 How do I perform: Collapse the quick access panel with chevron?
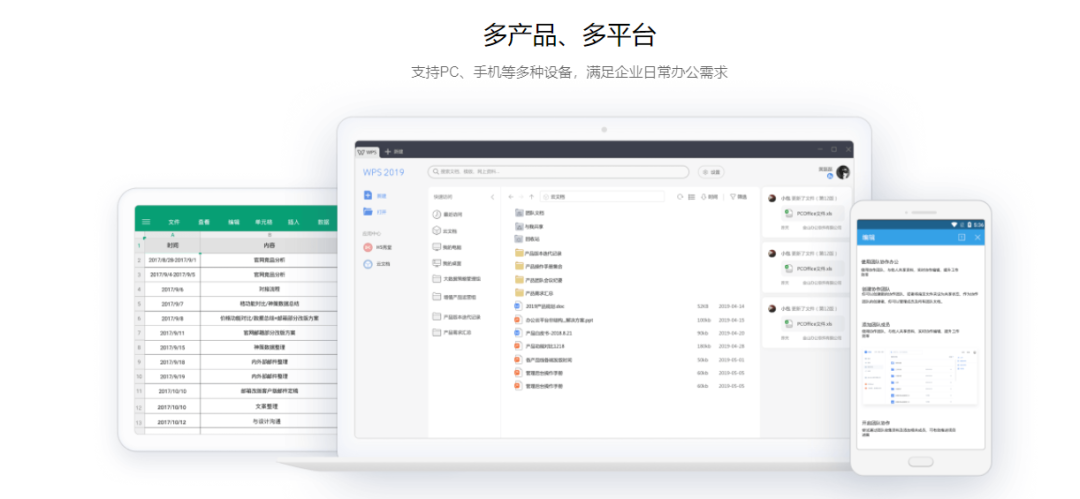coord(492,197)
